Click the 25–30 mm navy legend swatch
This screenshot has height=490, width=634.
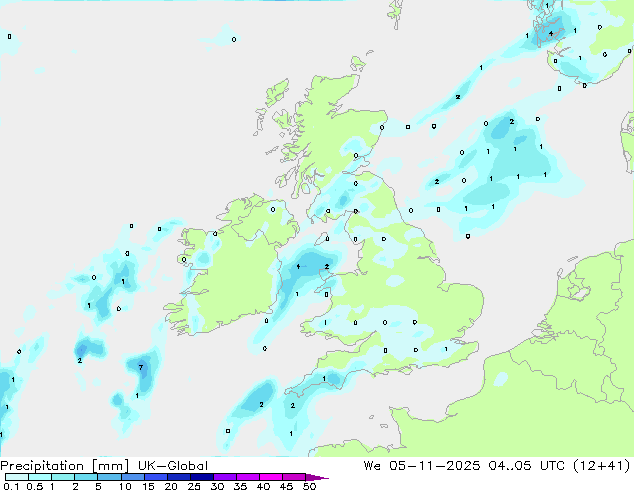click(x=202, y=477)
